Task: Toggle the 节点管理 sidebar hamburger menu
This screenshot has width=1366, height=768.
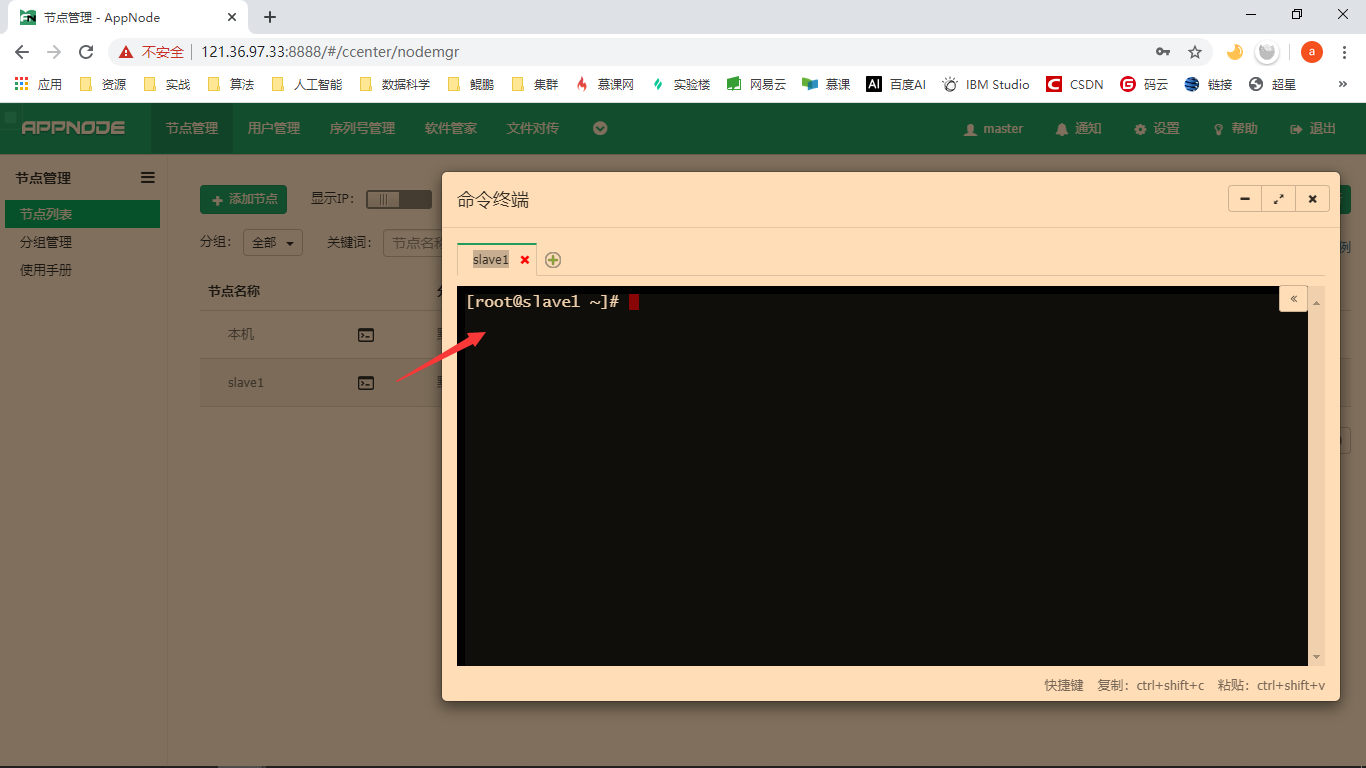Action: pos(148,178)
